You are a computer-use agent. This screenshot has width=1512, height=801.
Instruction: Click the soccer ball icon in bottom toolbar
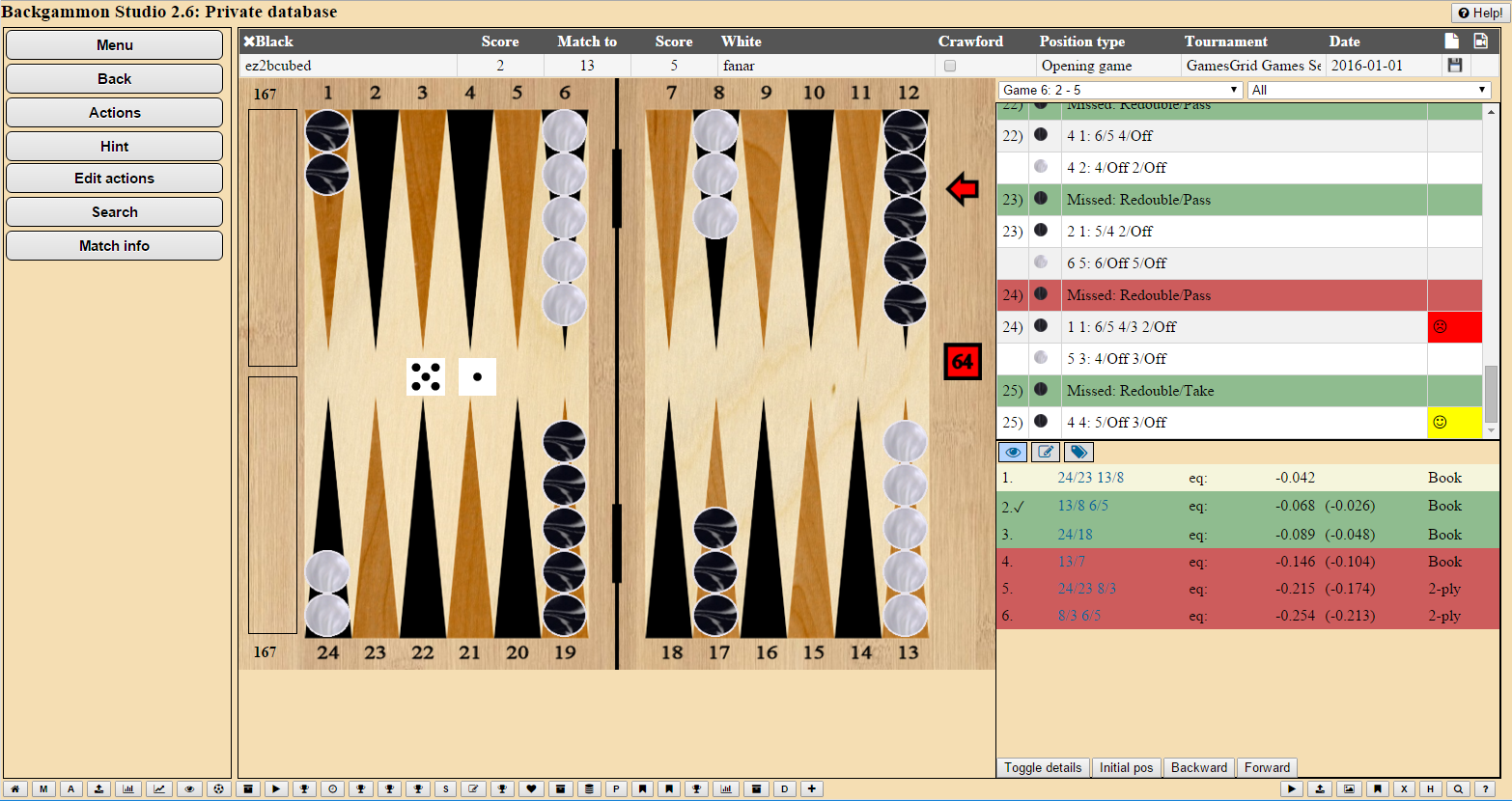(219, 789)
